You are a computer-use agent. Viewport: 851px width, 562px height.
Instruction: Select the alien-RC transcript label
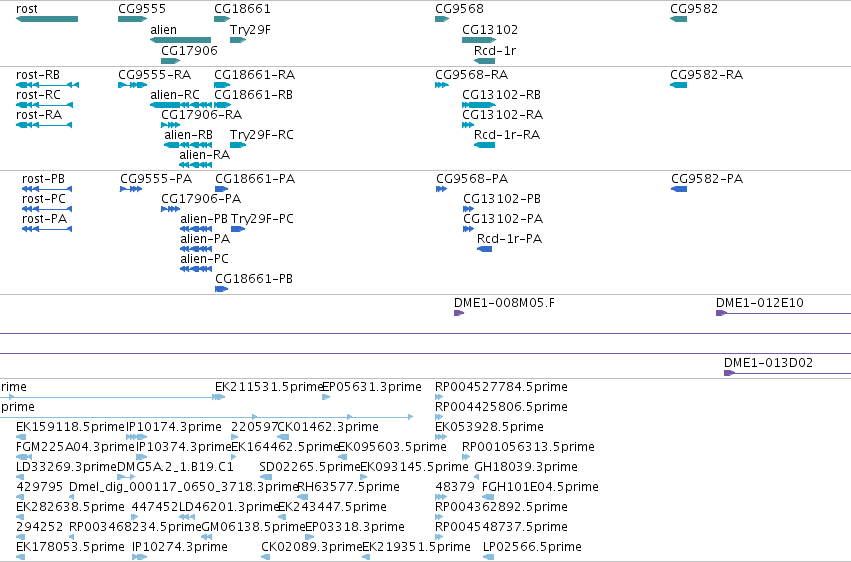(175, 94)
